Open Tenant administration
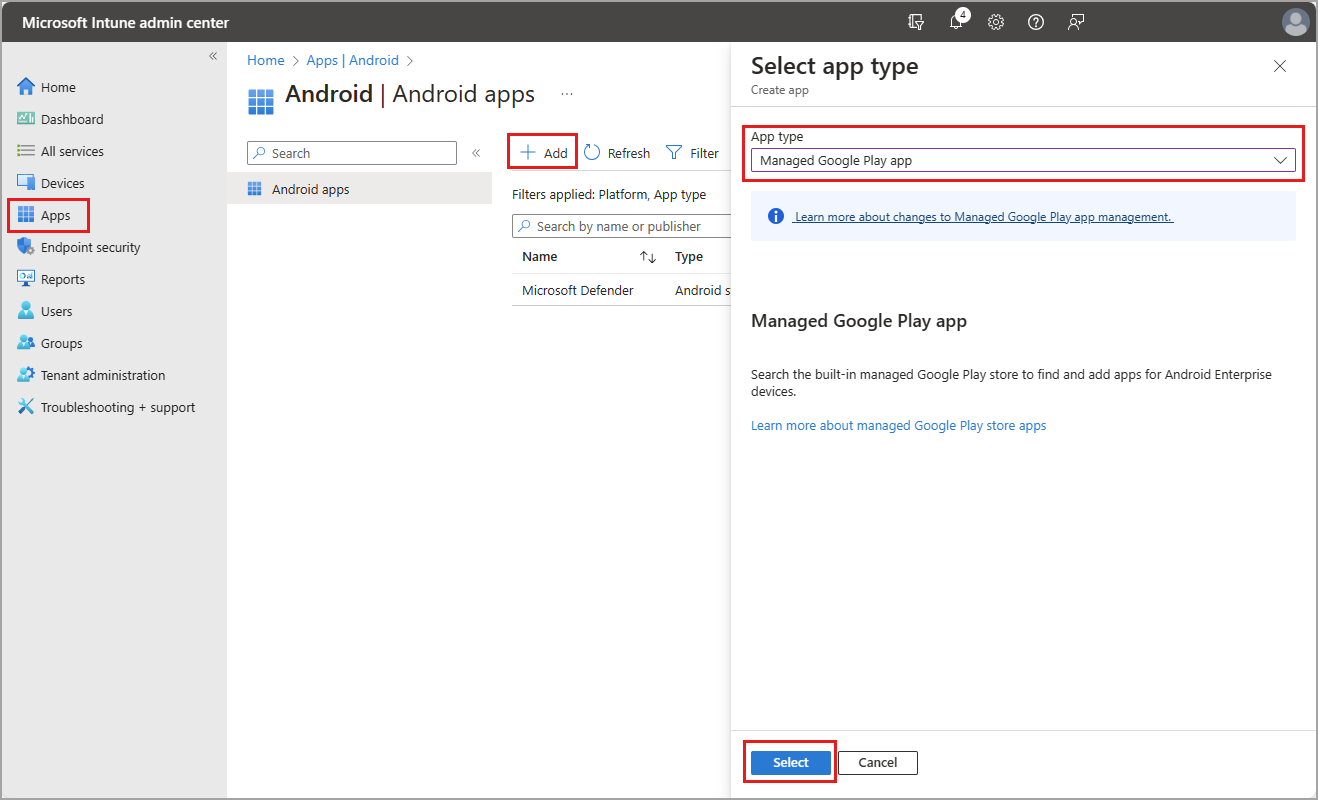This screenshot has height=800, width=1318. (103, 375)
